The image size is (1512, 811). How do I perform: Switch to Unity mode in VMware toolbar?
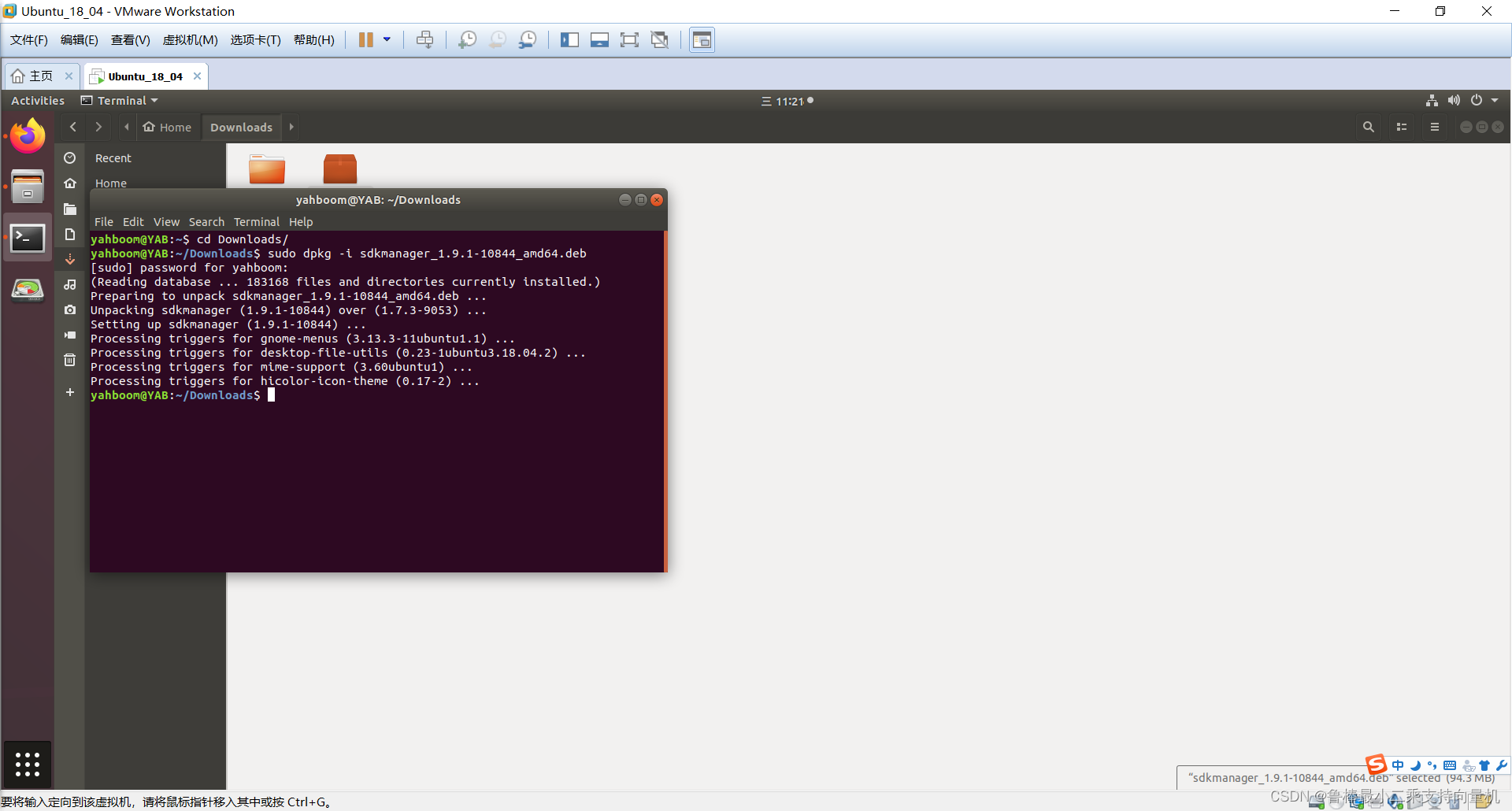(x=659, y=40)
